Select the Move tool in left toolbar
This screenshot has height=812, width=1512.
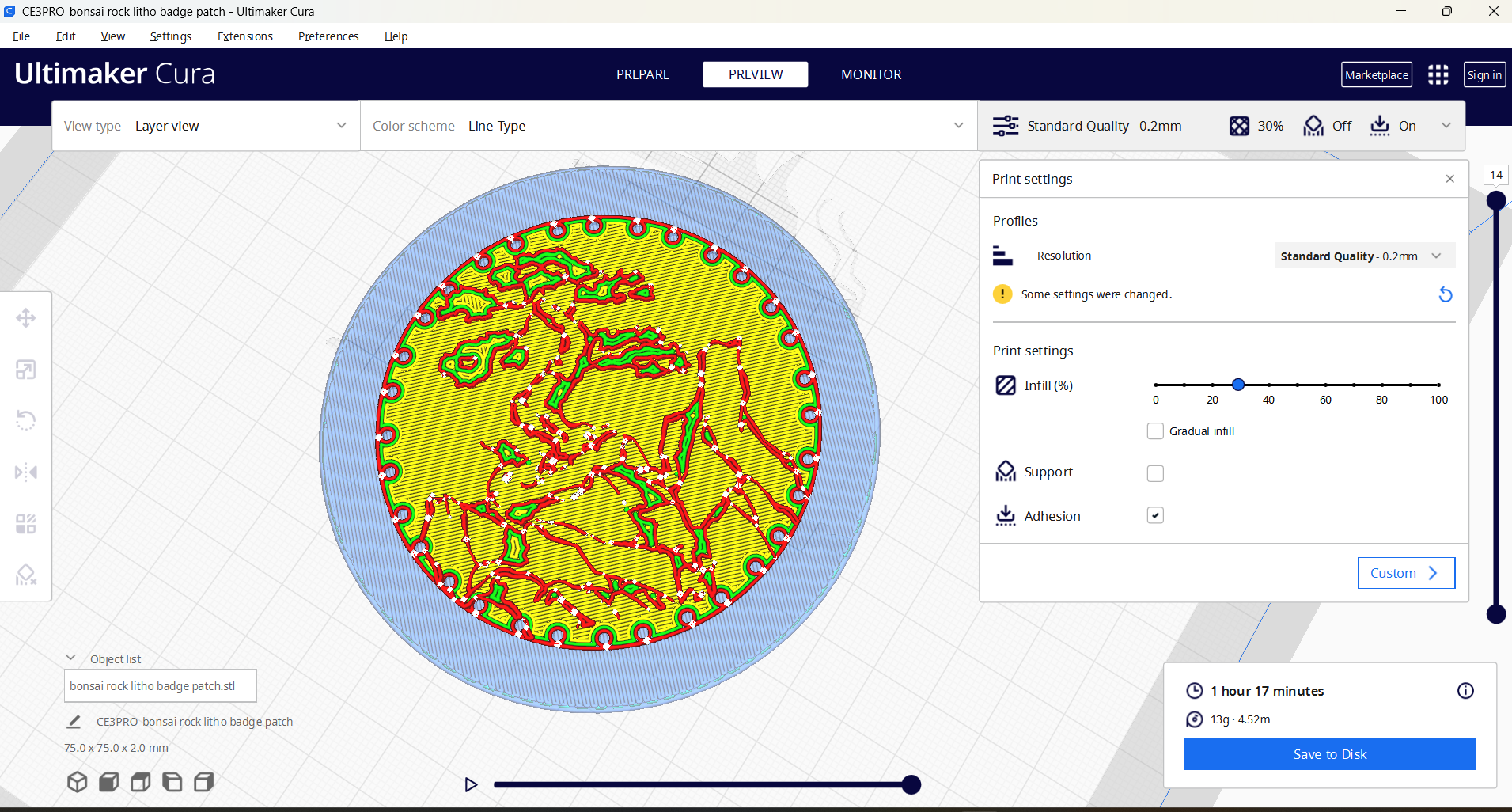click(26, 318)
